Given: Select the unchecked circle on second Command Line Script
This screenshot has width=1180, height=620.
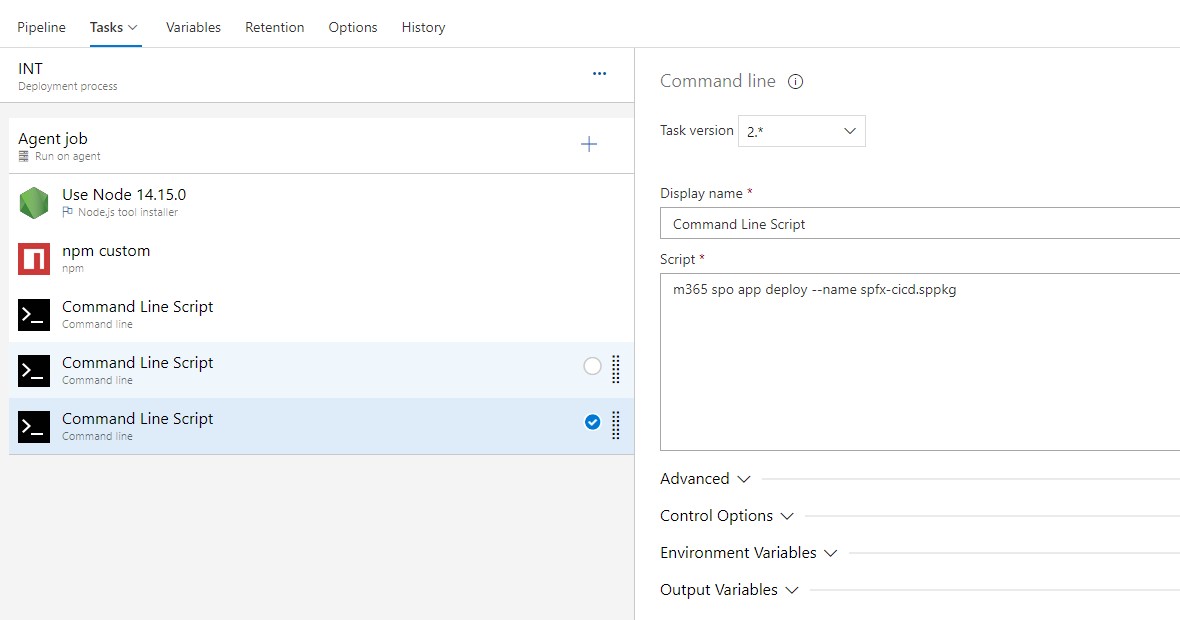Looking at the screenshot, I should click(x=592, y=367).
